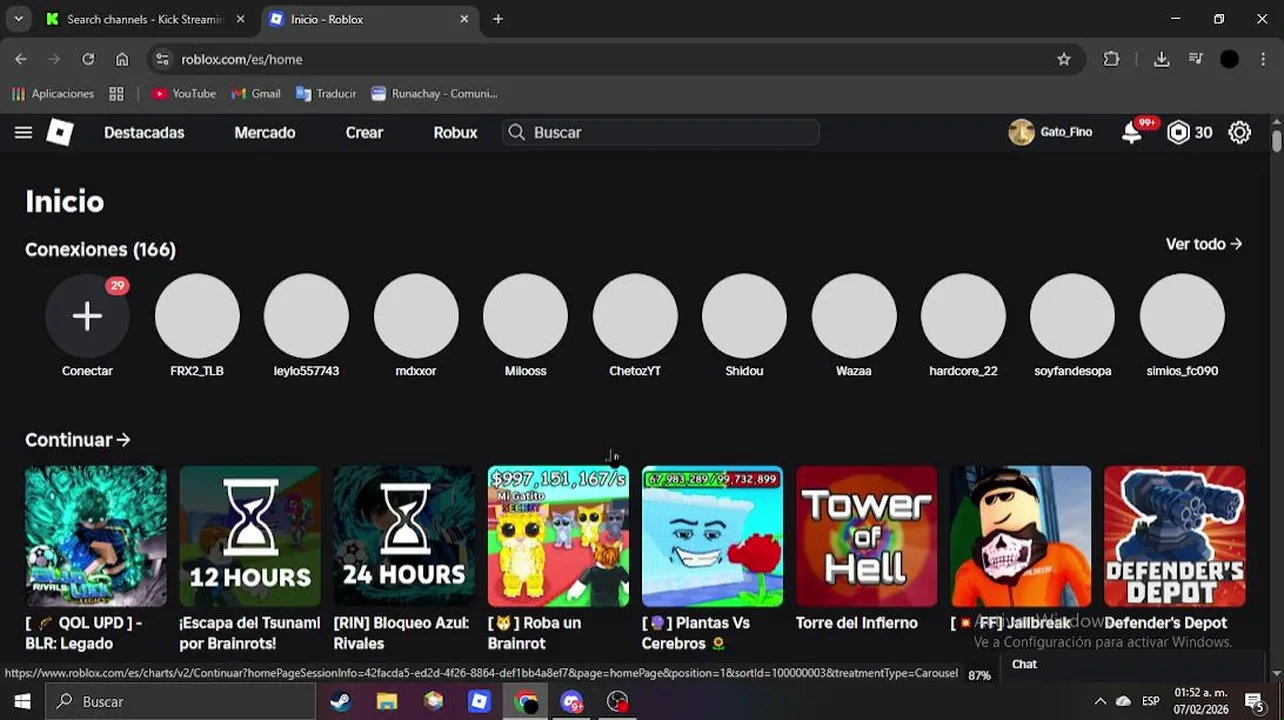The width and height of the screenshot is (1284, 720).
Task: Close the Kick search channels tab
Action: pos(240,19)
